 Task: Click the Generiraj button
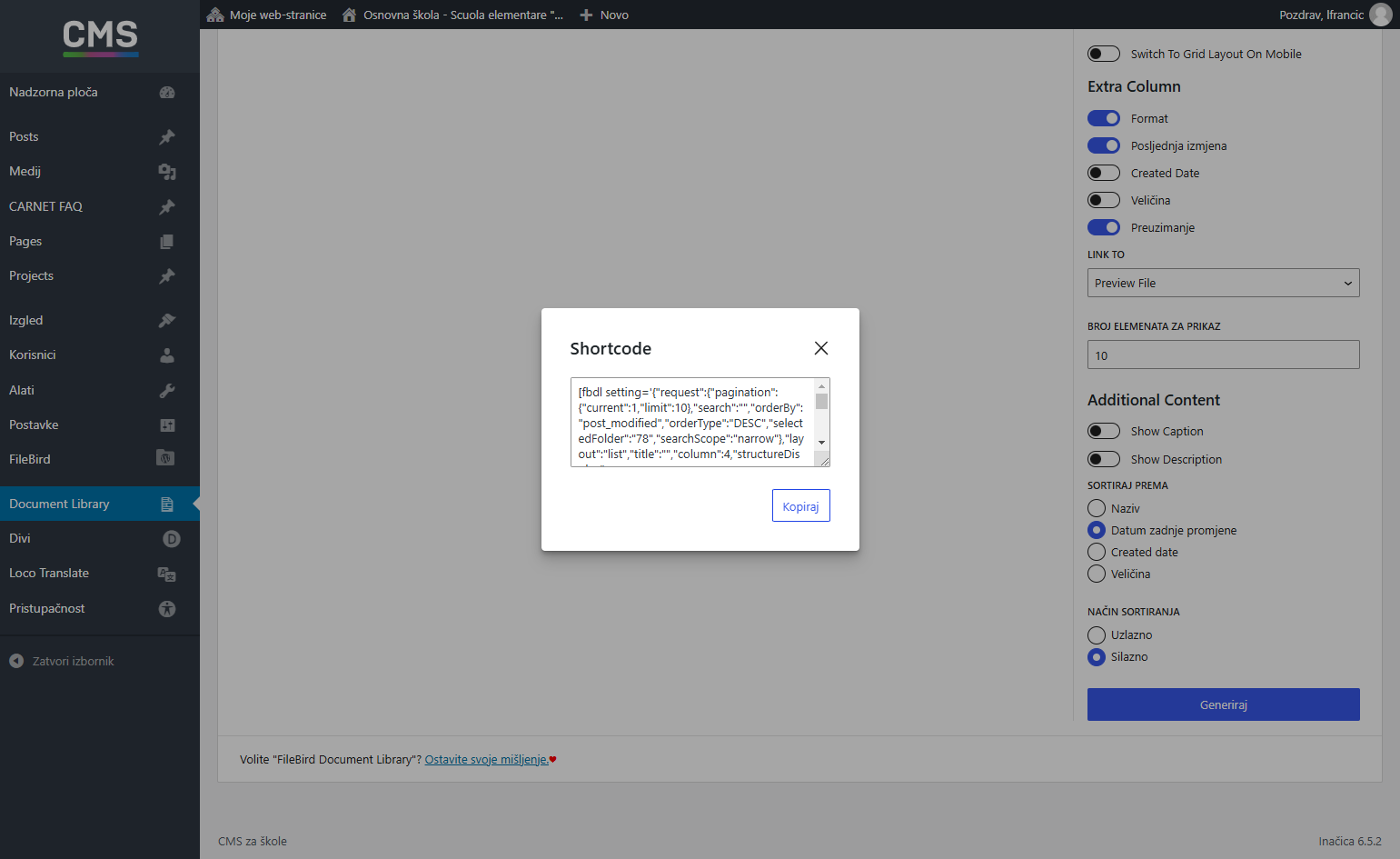tap(1223, 704)
